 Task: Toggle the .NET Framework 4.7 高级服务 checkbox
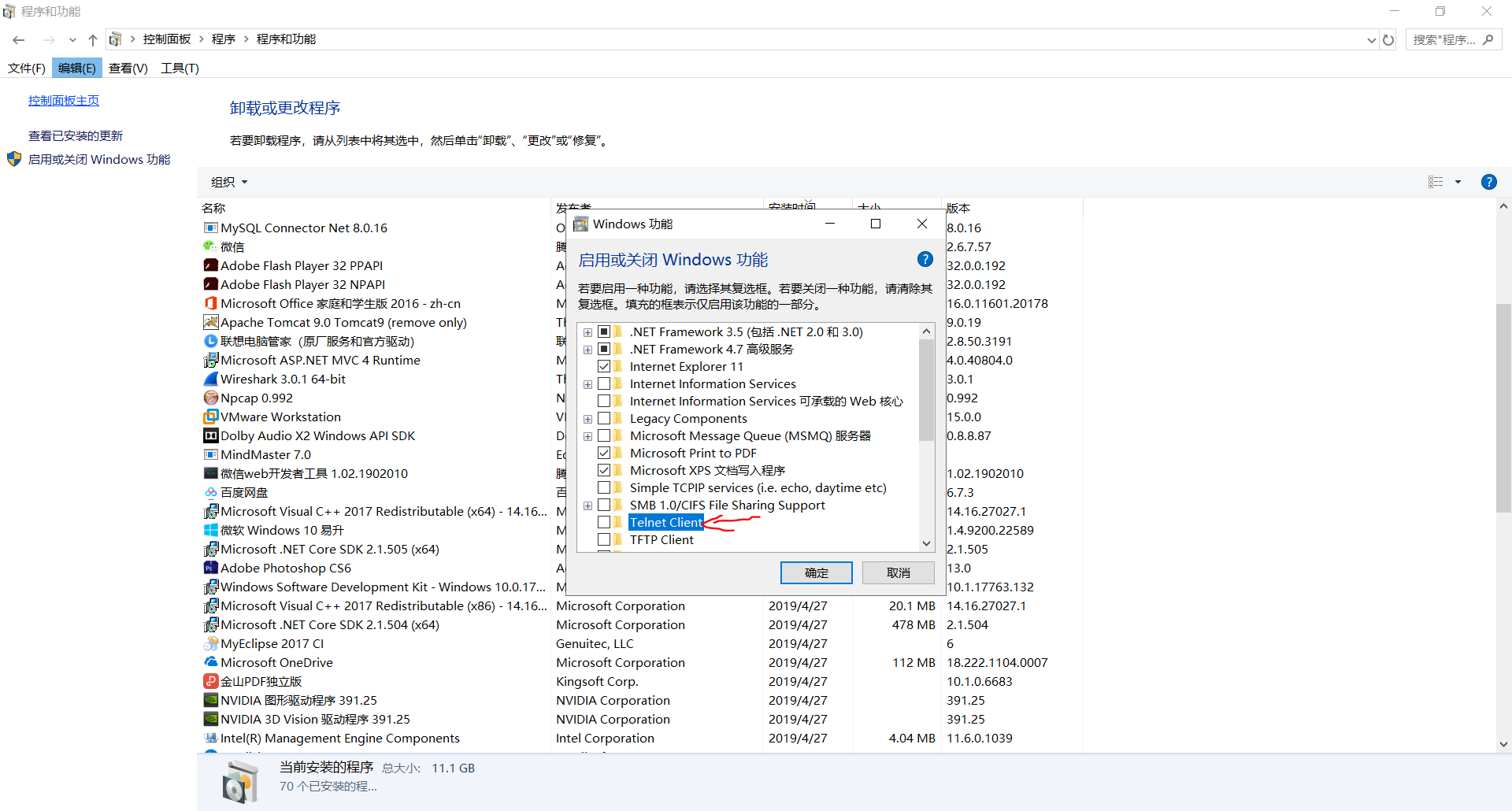pyautogui.click(x=604, y=350)
